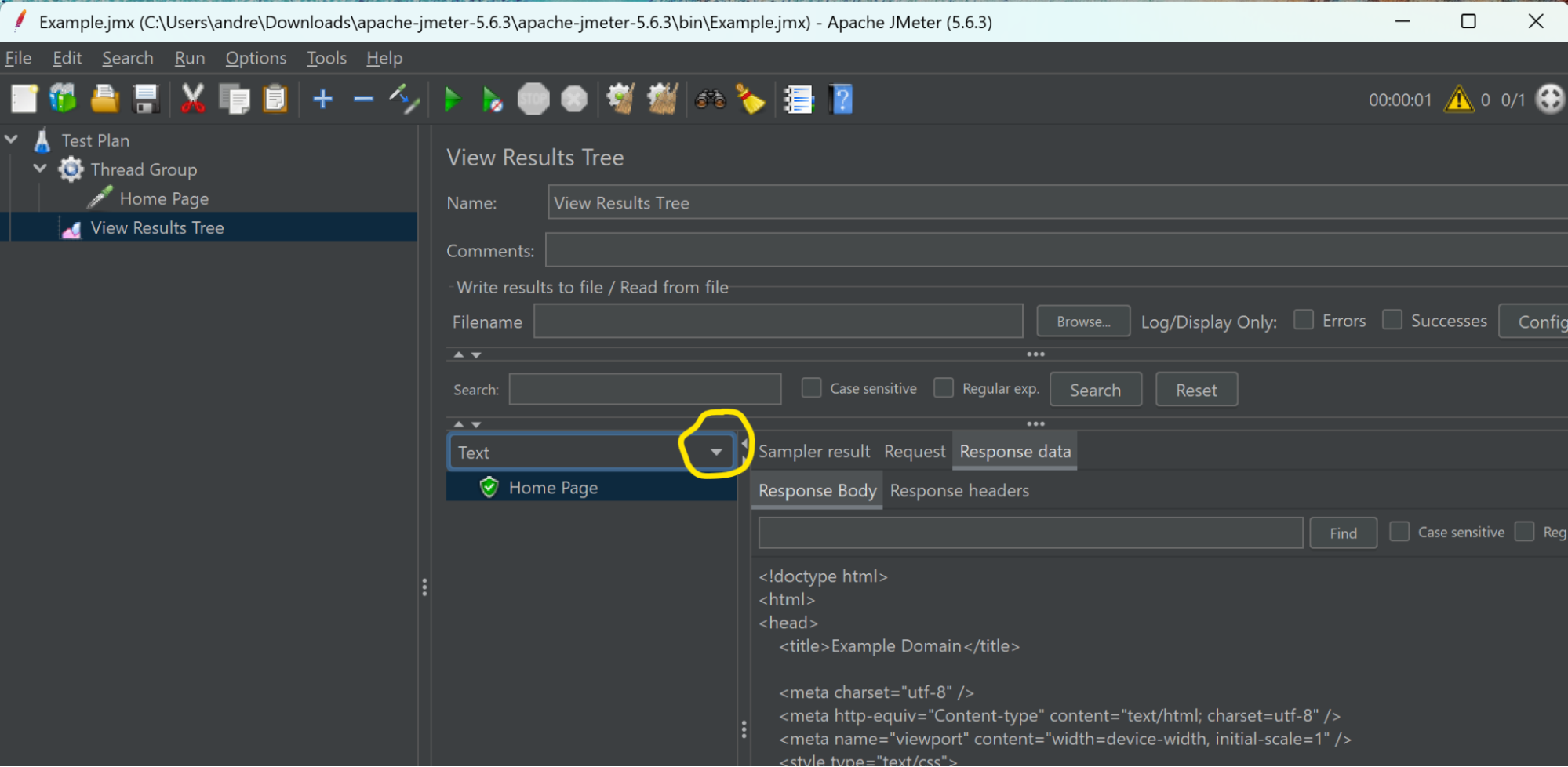This screenshot has height=767, width=1568.
Task: Click the Configure button
Action: coord(1534,322)
